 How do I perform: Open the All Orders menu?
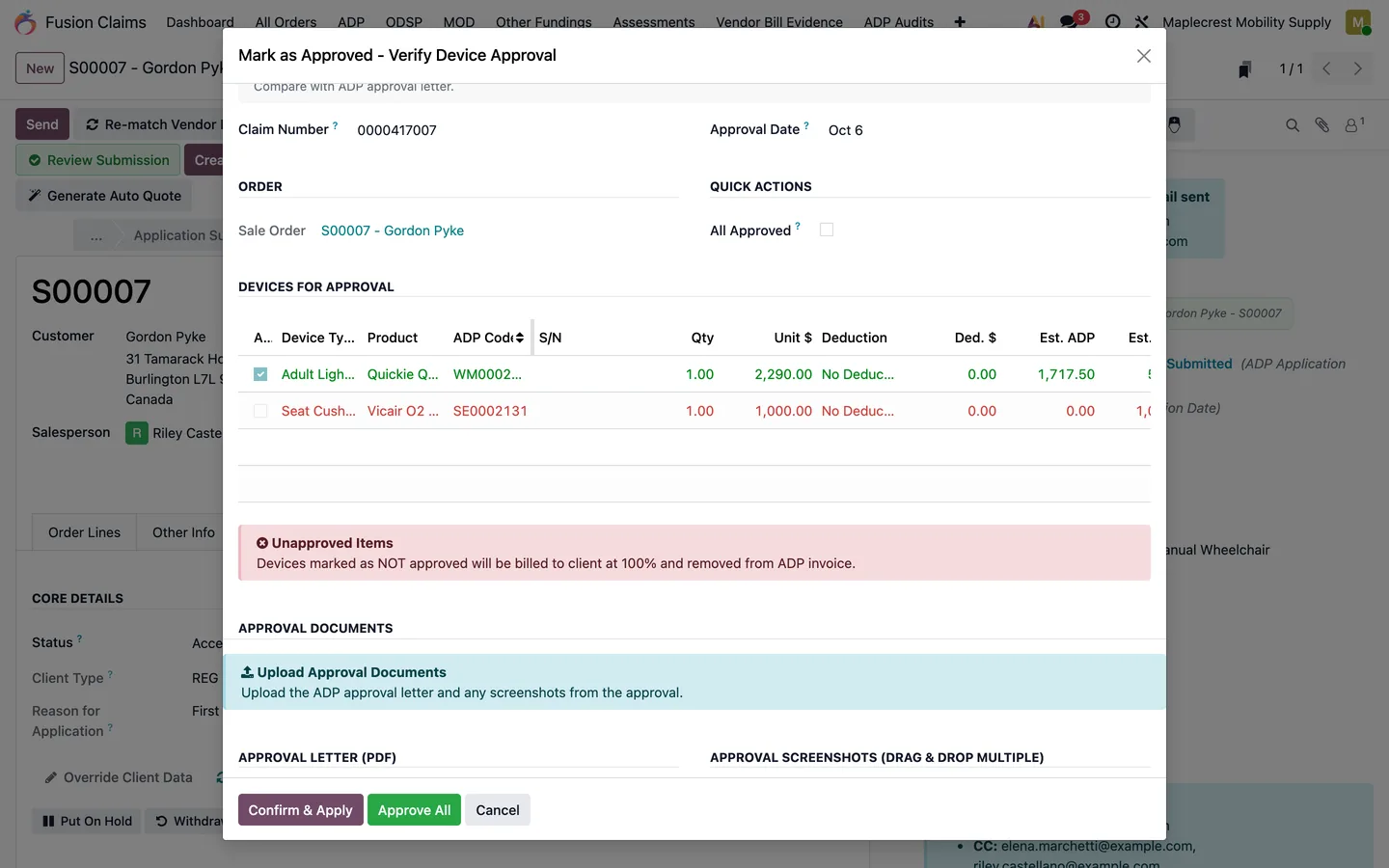286,22
